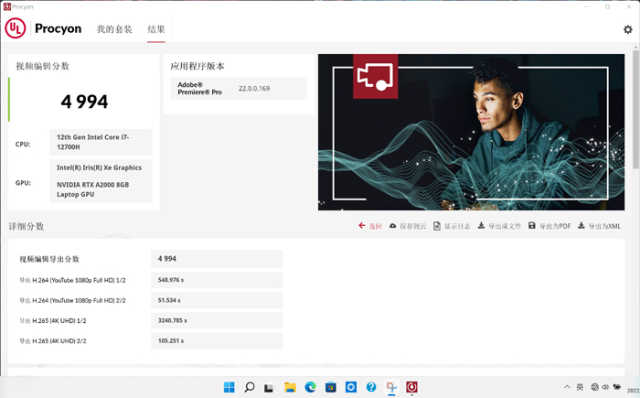Click the main score 4 994
This screenshot has width=640, height=398.
[x=84, y=102]
